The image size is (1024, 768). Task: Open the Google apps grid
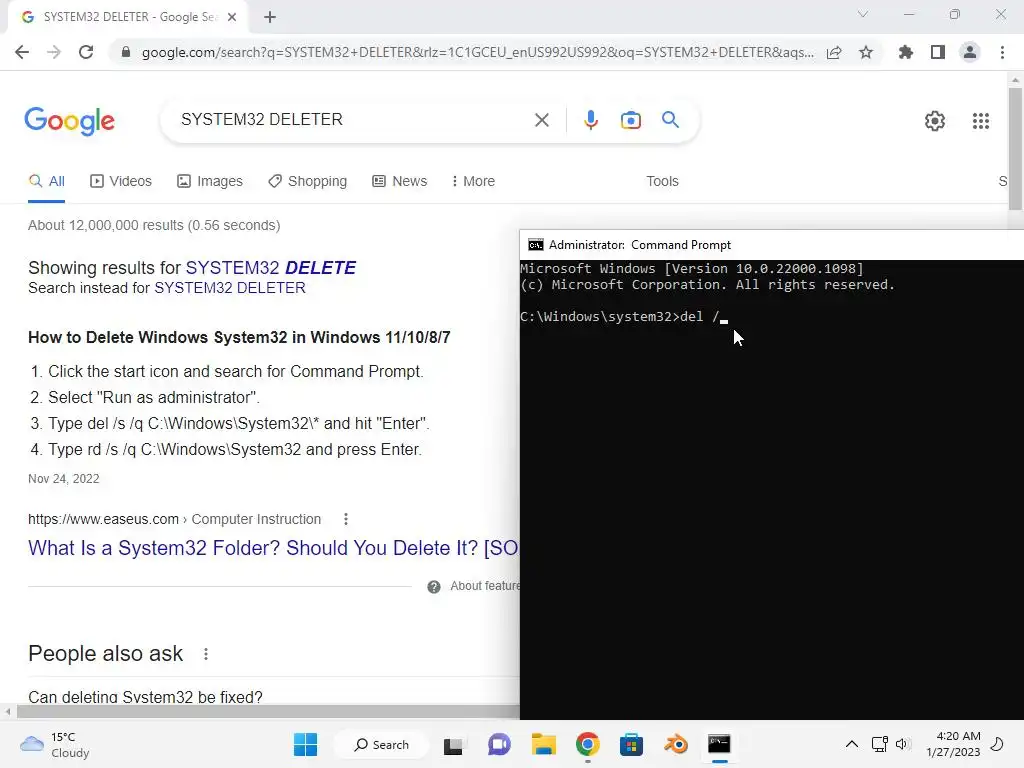[x=980, y=121]
